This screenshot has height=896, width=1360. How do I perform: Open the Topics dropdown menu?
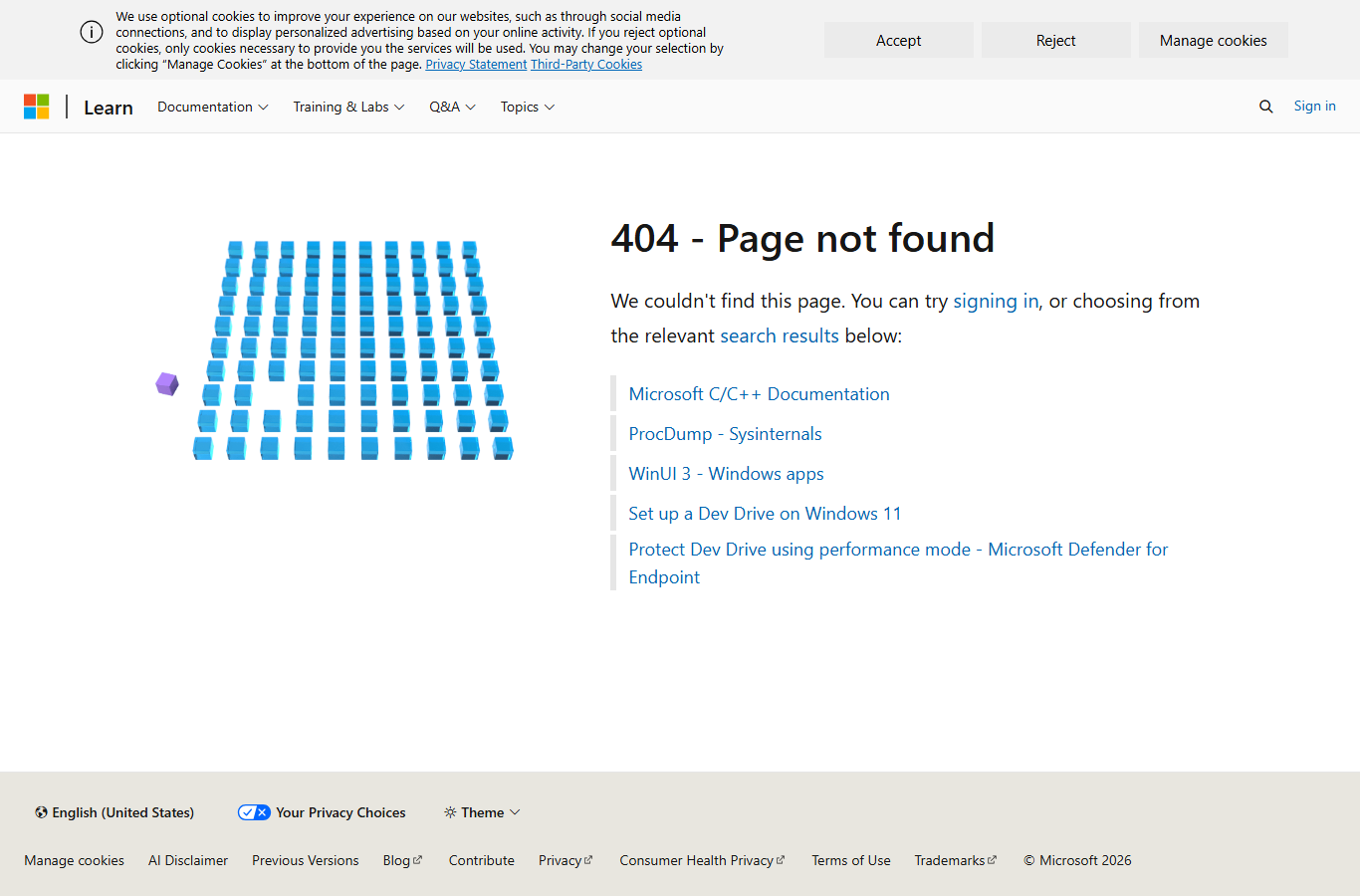pyautogui.click(x=528, y=107)
